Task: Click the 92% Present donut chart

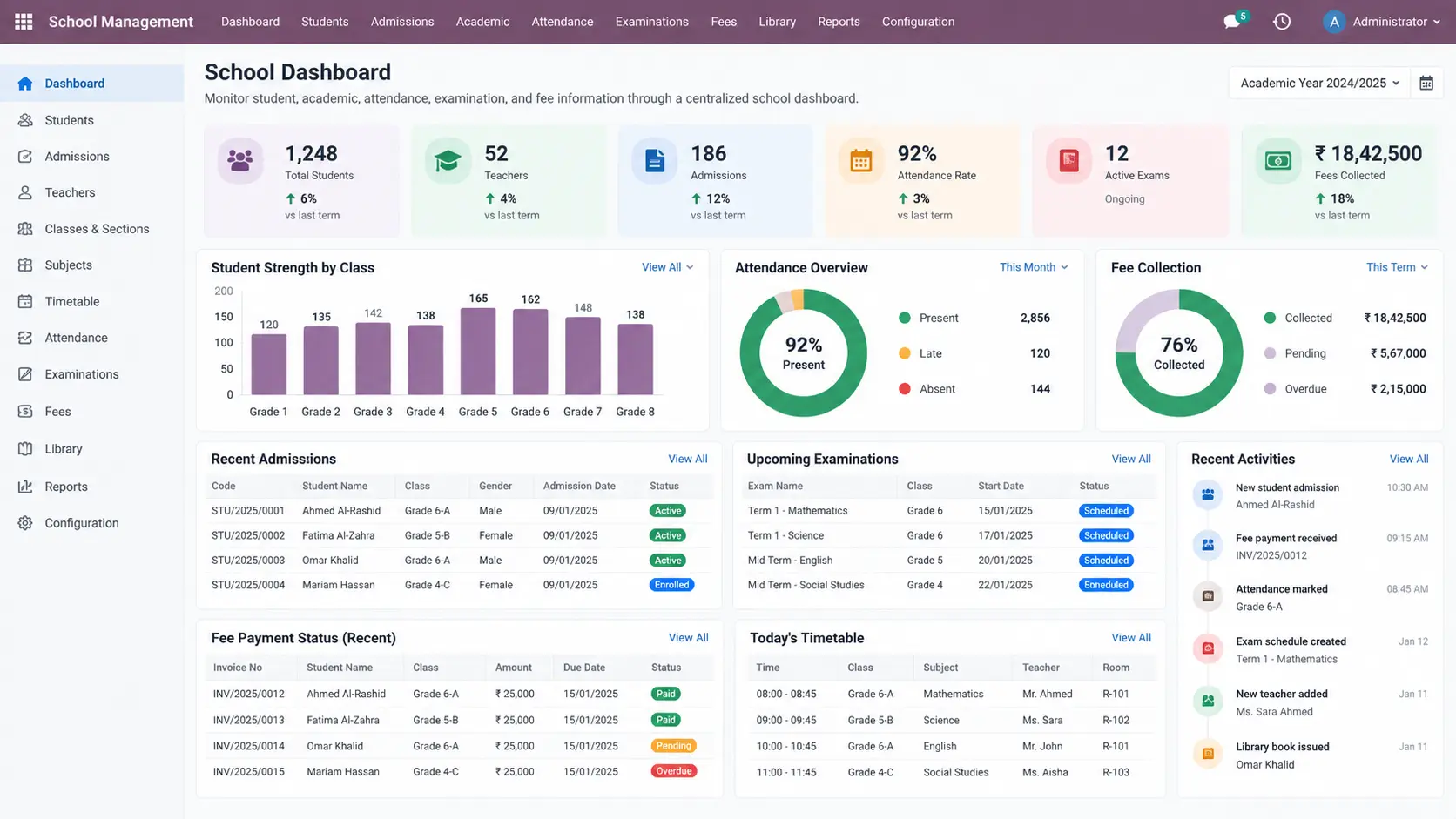Action: 803,352
